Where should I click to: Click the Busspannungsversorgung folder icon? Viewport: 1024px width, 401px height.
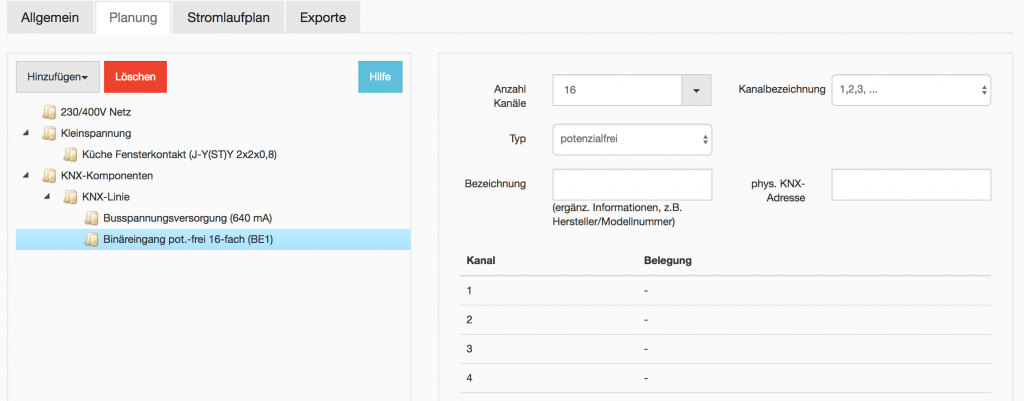[91, 218]
